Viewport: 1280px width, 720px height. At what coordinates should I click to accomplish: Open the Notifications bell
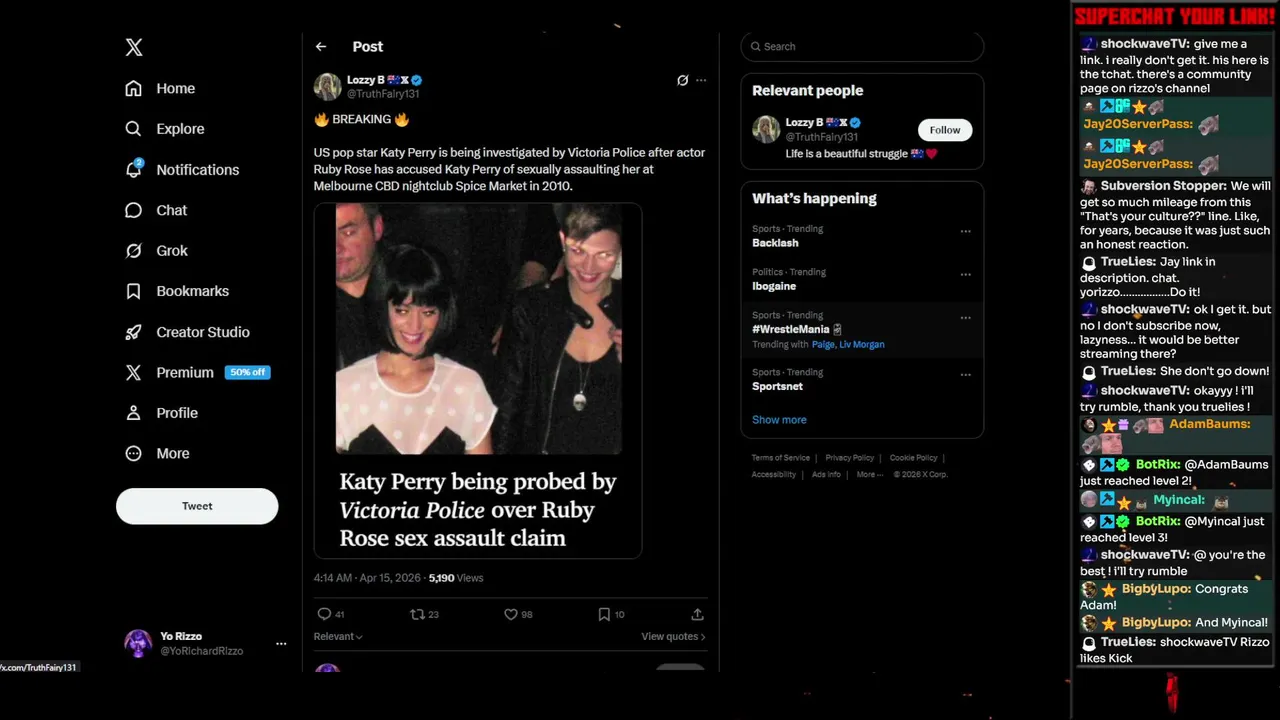point(134,169)
